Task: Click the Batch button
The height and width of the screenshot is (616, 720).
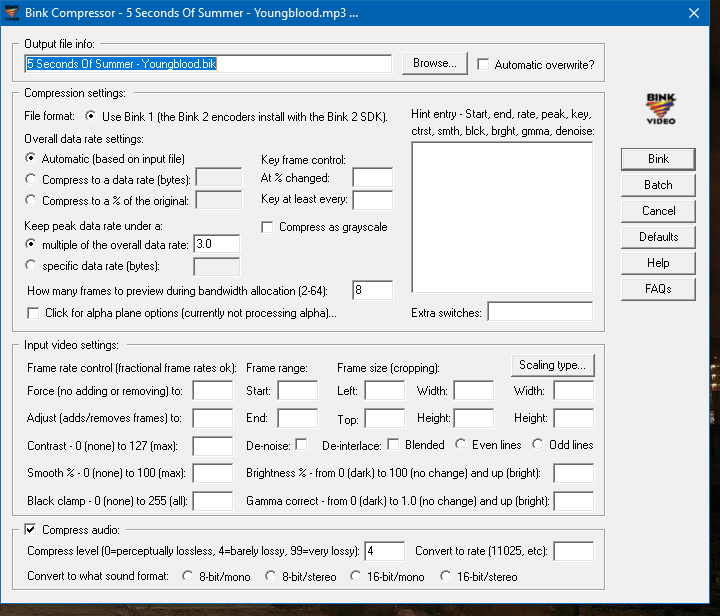Action: [x=658, y=185]
